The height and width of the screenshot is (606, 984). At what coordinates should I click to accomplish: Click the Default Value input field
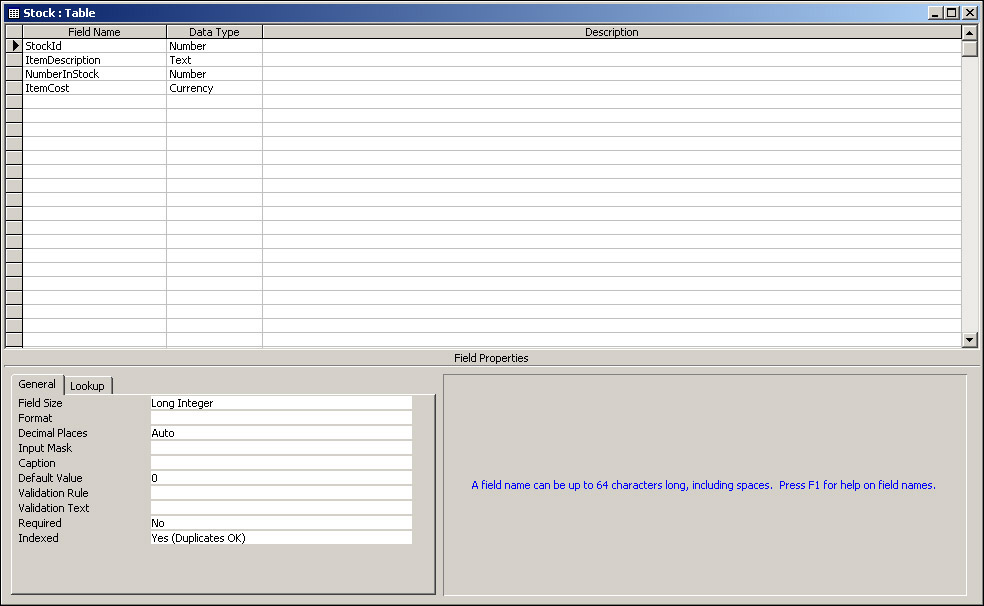pyautogui.click(x=280, y=478)
